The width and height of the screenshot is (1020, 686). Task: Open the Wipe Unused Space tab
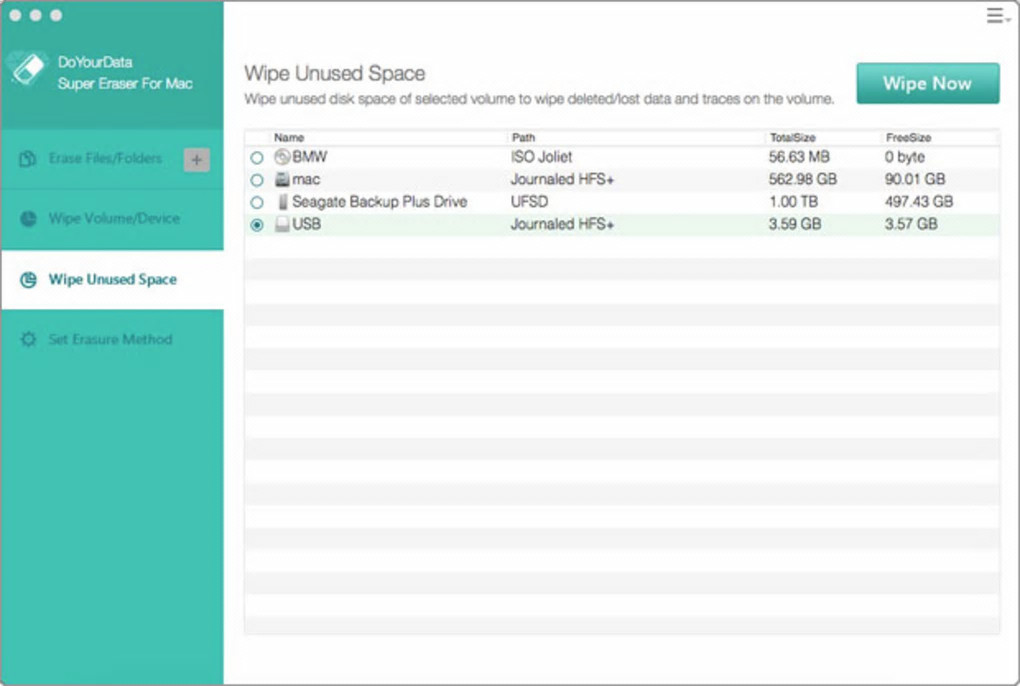[x=112, y=280]
